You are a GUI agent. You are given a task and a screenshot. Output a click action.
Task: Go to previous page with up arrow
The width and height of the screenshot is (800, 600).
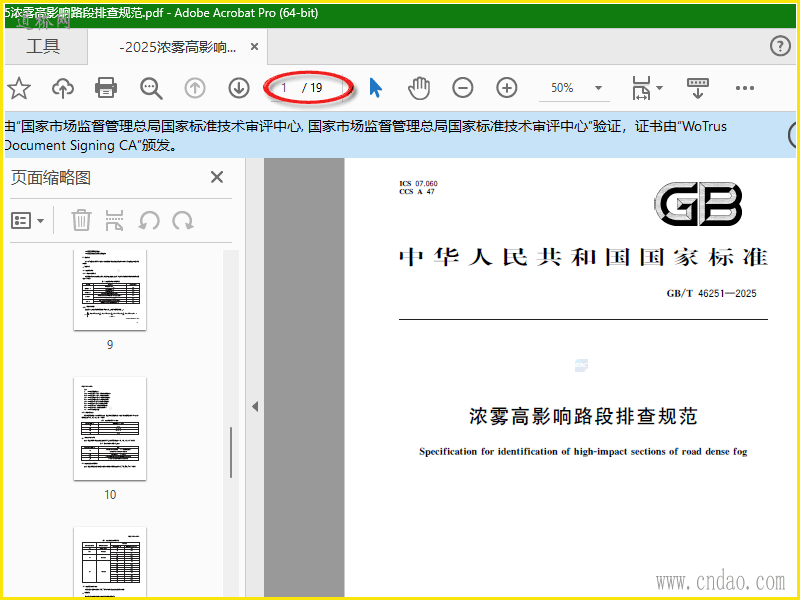(x=194, y=88)
